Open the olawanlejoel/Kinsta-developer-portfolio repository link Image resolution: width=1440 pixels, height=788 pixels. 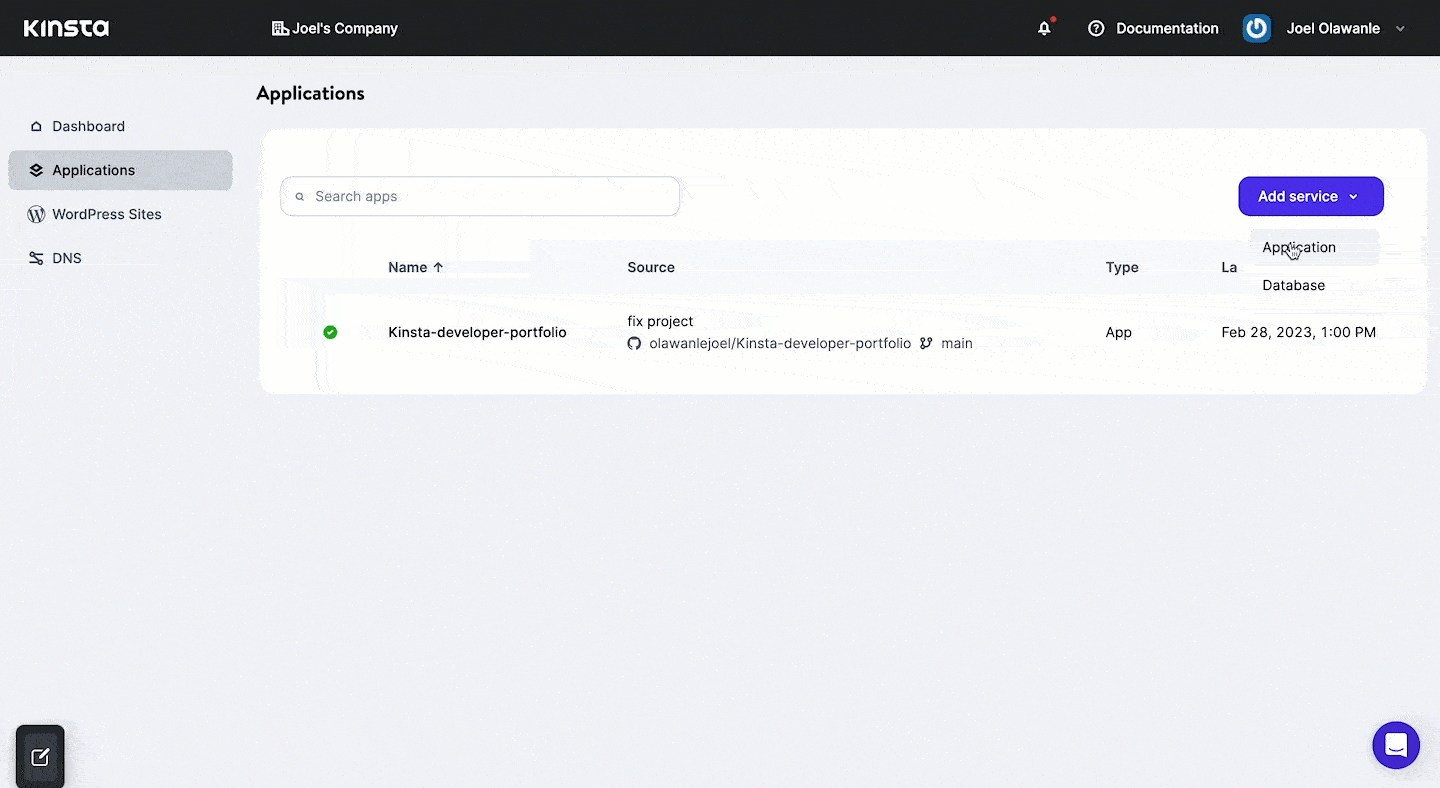[780, 343]
